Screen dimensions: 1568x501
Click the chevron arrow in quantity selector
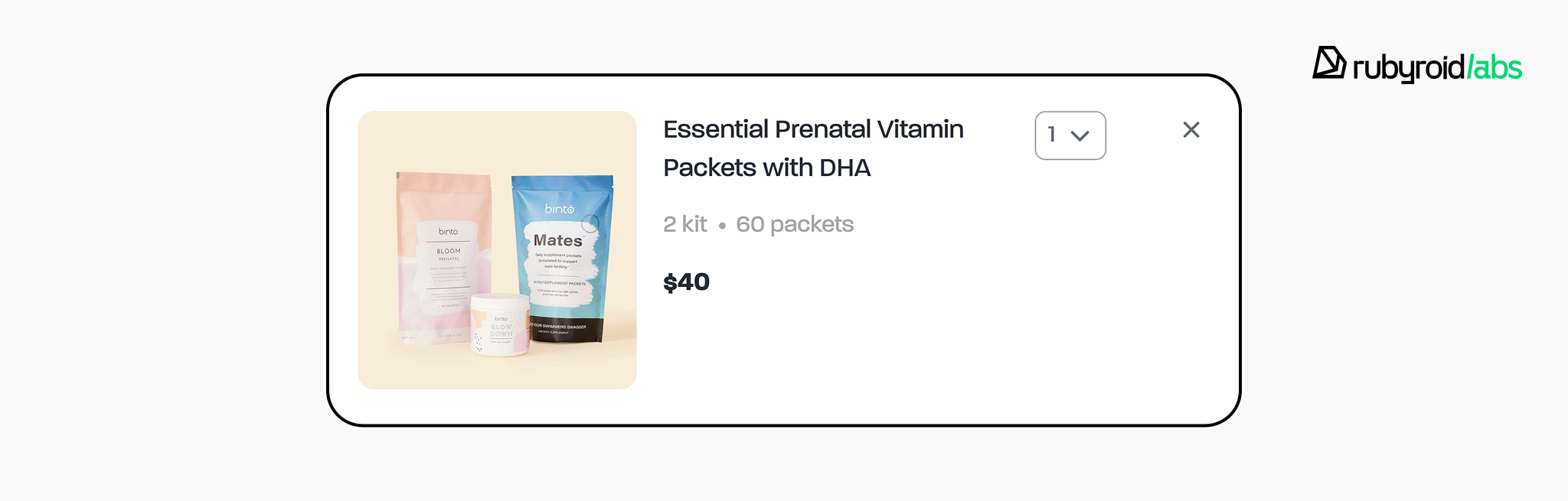click(1080, 136)
